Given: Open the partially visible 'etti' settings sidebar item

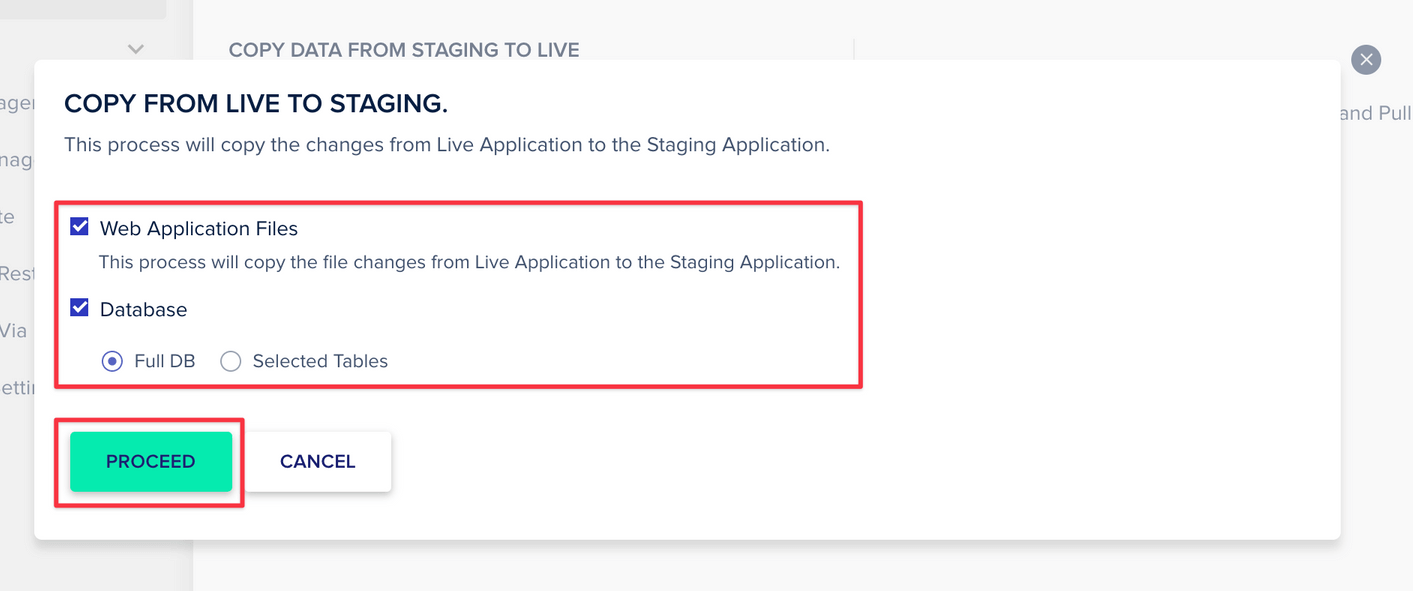Looking at the screenshot, I should (17, 387).
